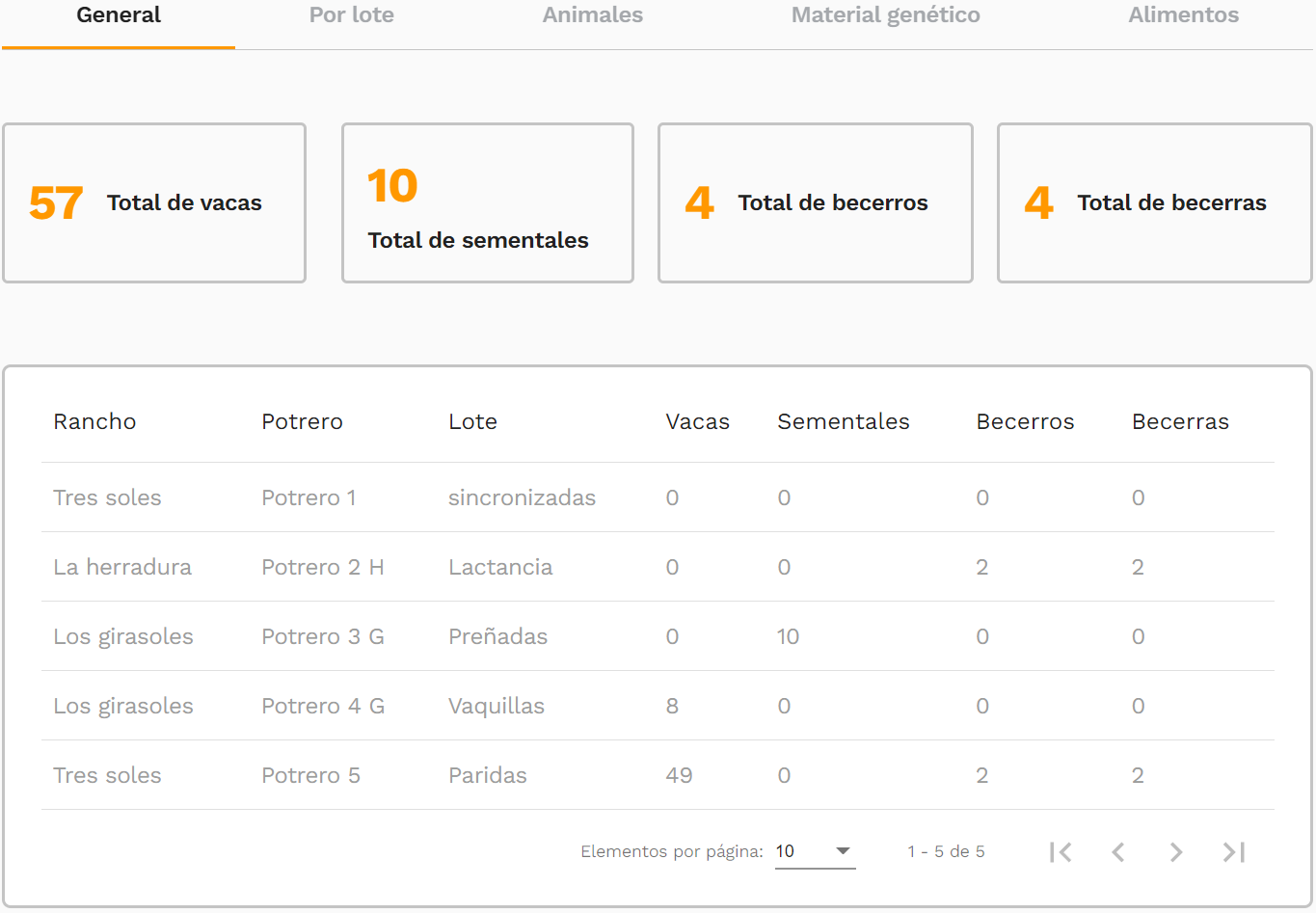
Task: Select the sincronizadas lot cell
Action: pos(522,497)
